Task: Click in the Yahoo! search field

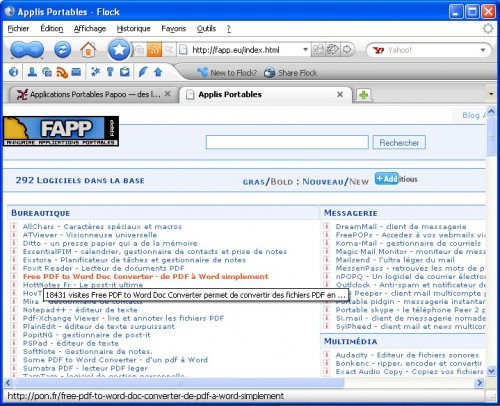Action: pos(432,50)
